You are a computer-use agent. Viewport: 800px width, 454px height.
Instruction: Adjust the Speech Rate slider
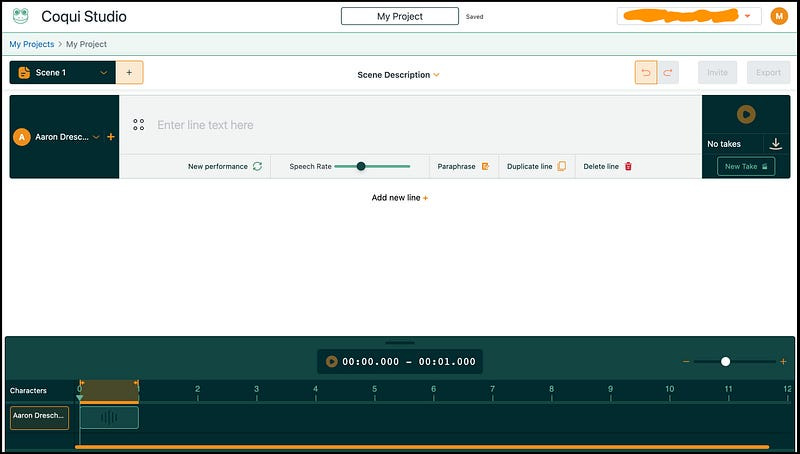point(372,166)
